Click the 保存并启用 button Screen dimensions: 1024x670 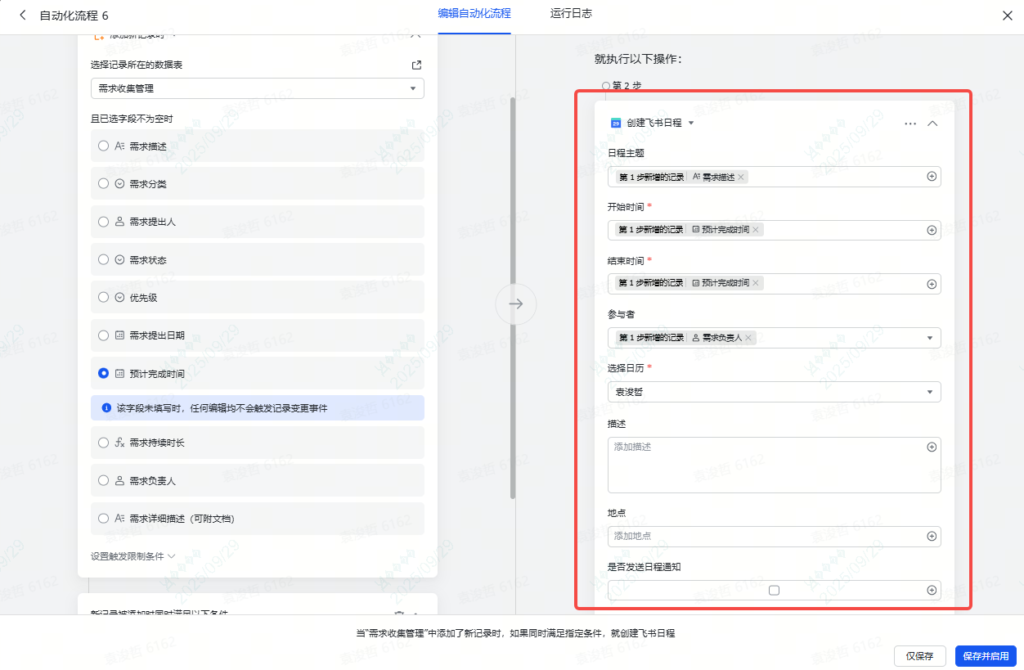[x=984, y=655]
